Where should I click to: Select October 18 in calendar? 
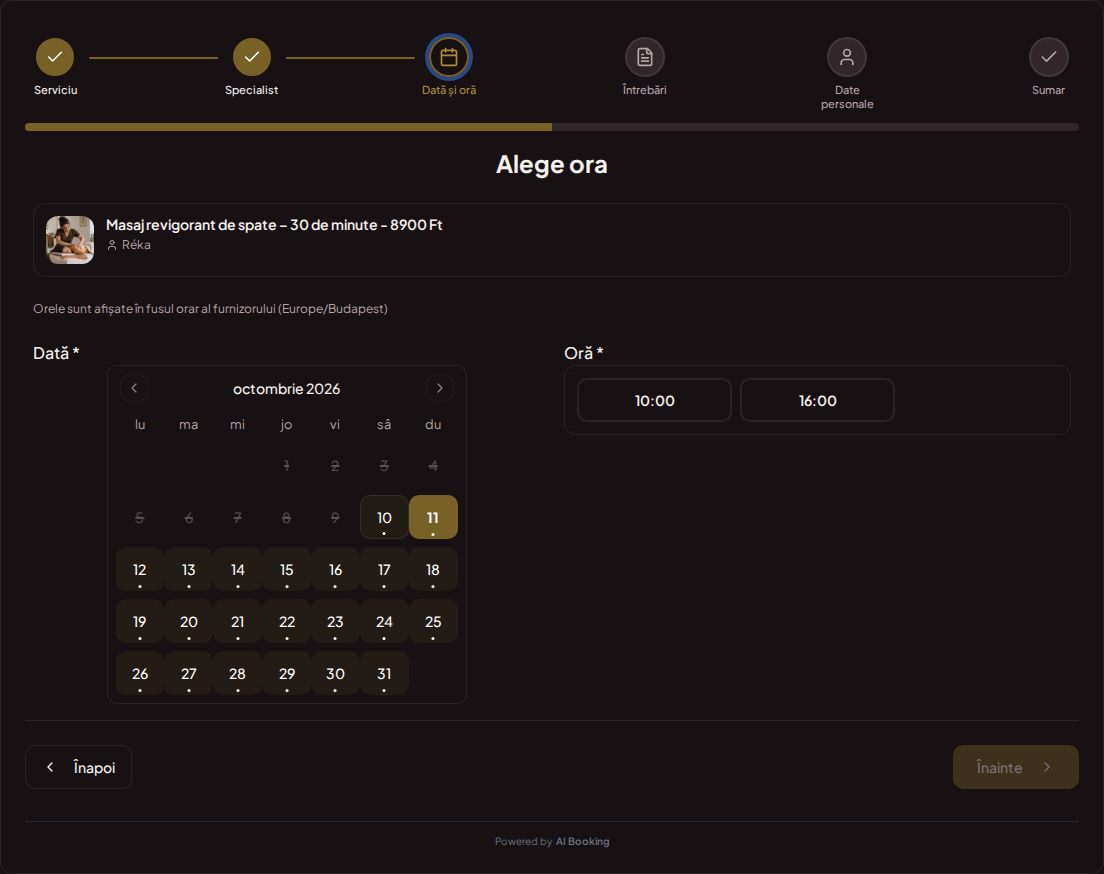point(433,570)
